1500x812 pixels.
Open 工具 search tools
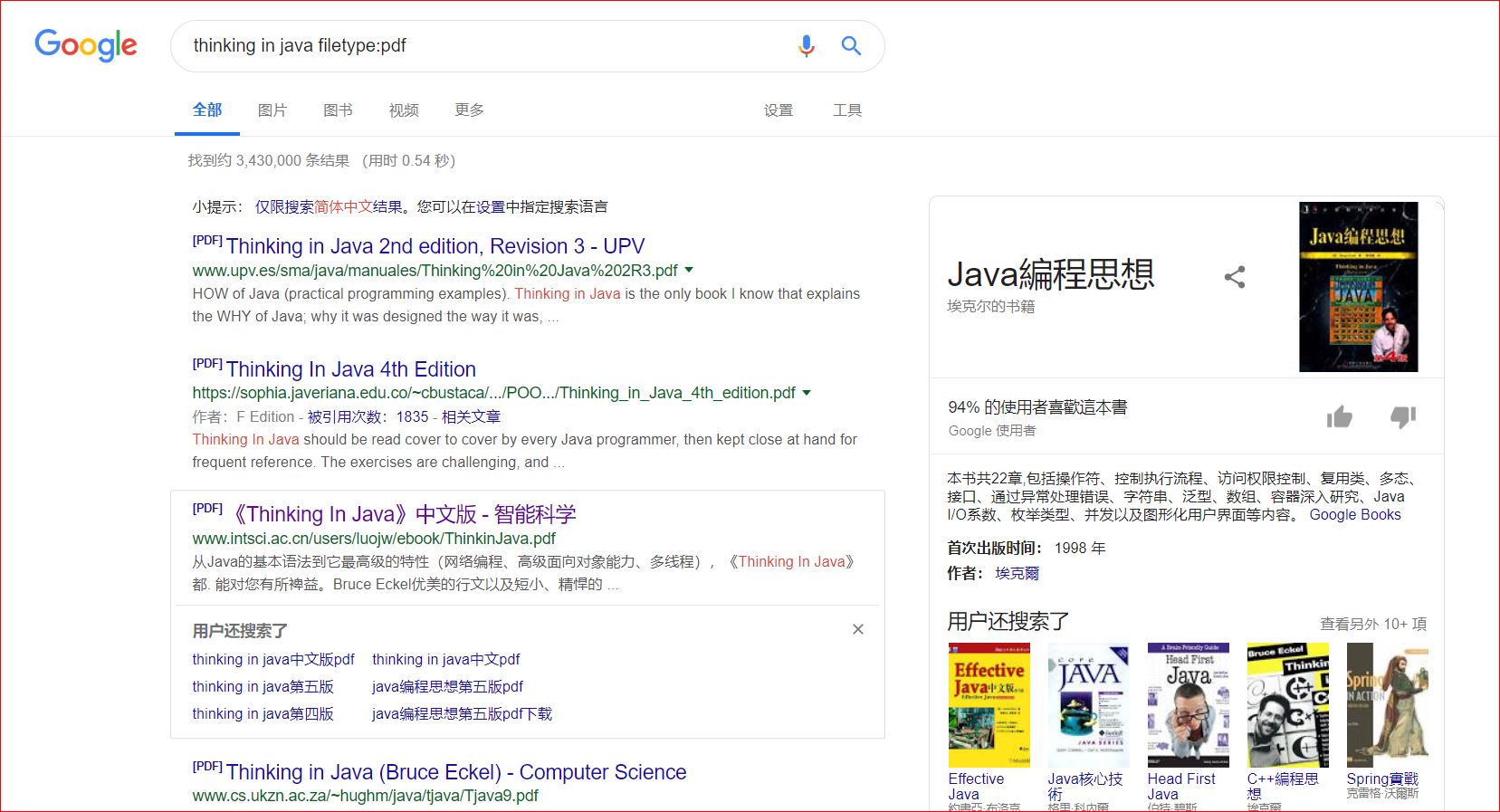coord(847,110)
